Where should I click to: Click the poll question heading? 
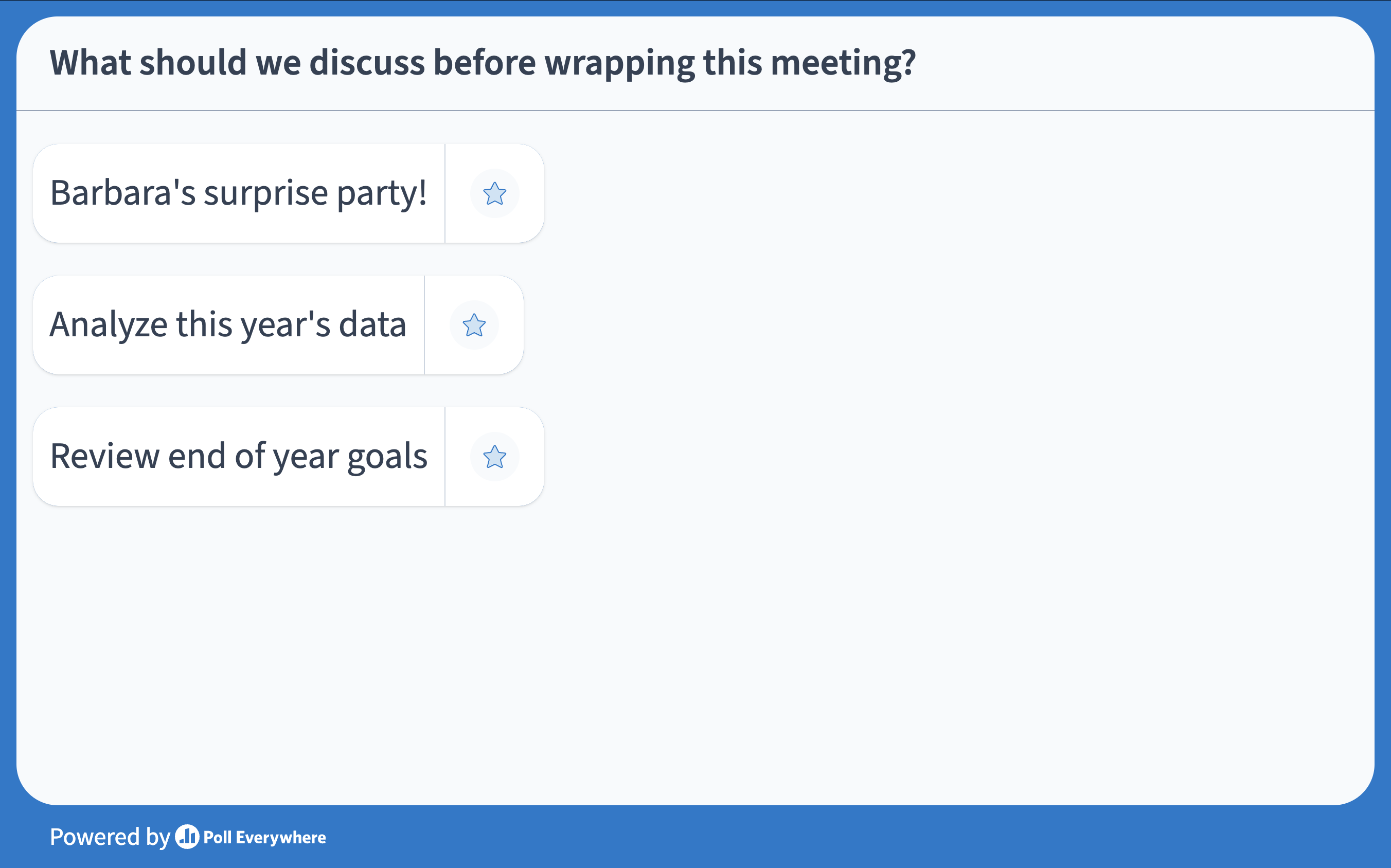(483, 62)
